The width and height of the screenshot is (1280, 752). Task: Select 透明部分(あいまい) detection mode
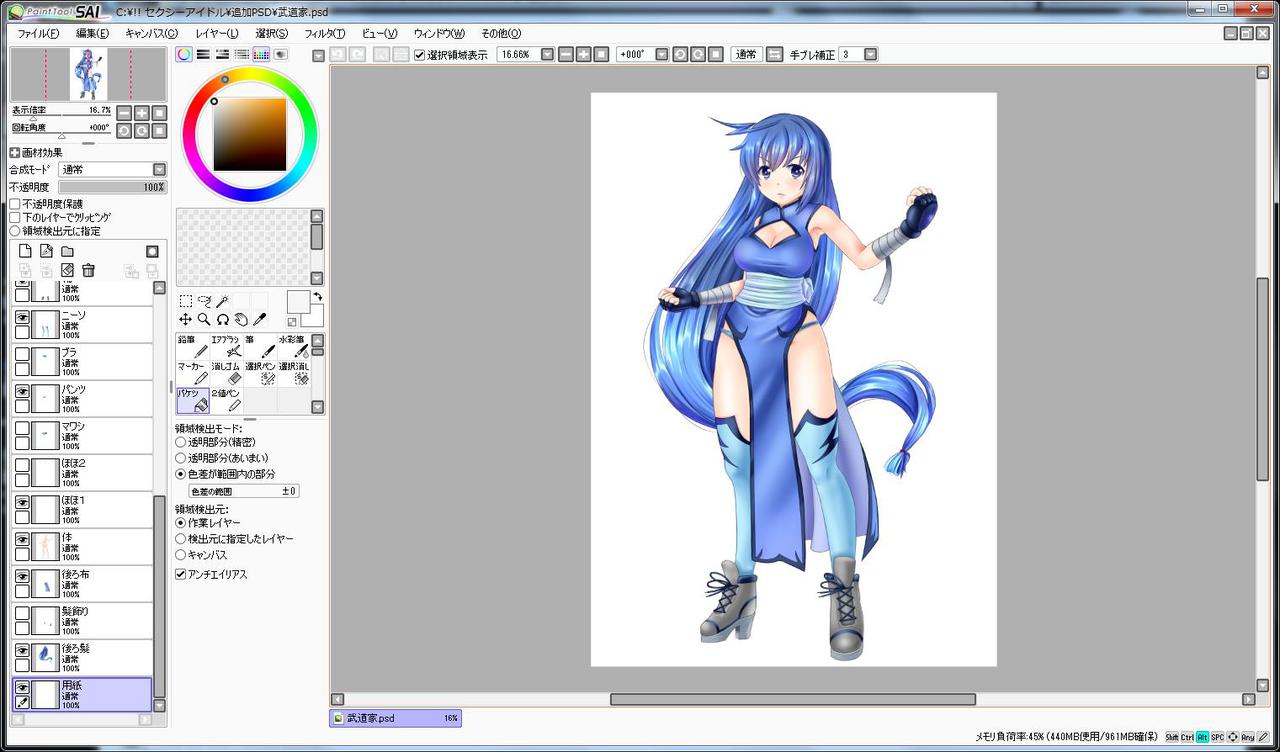click(181, 457)
